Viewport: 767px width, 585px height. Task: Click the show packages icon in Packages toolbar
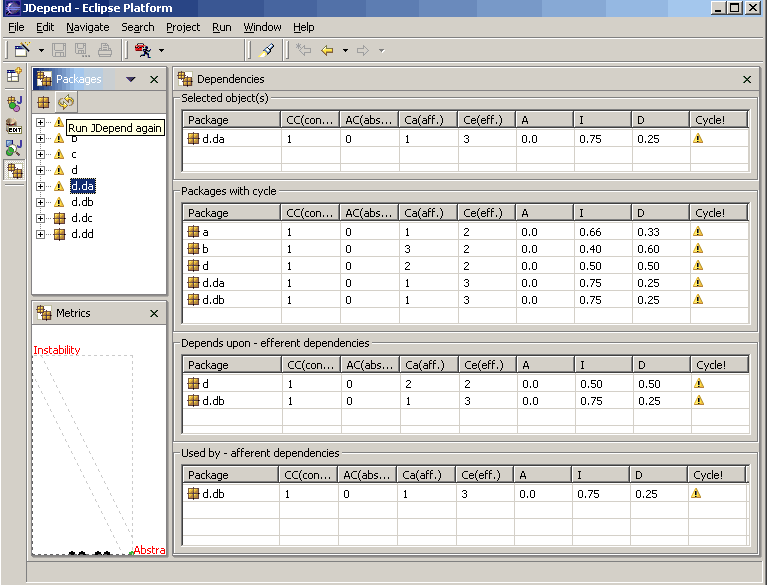[44, 102]
